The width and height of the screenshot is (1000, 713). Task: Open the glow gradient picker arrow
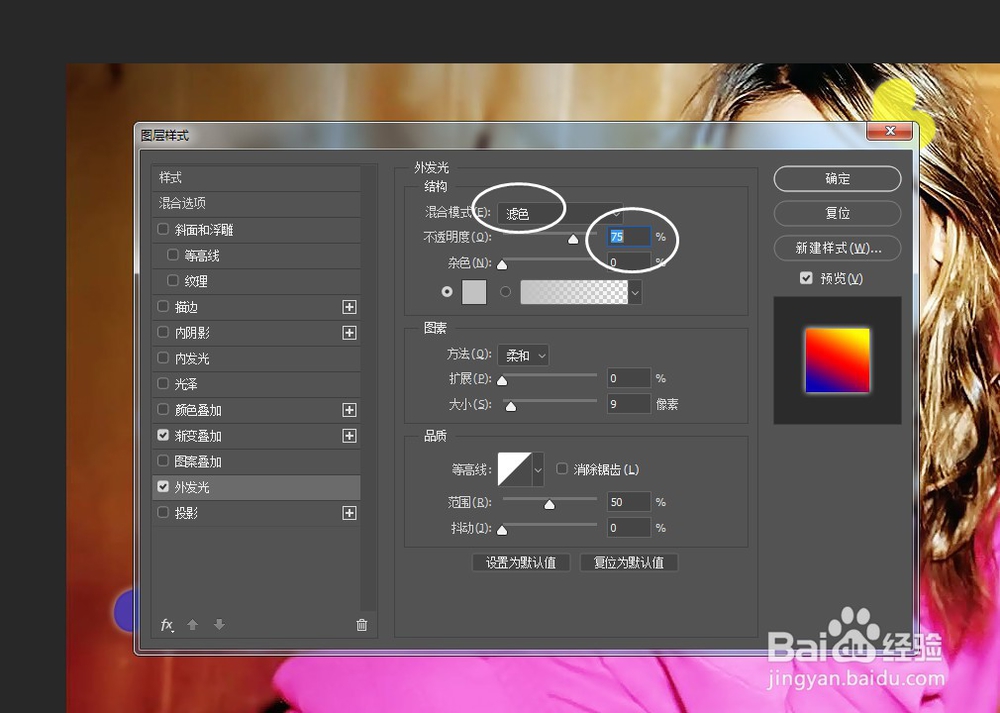pyautogui.click(x=635, y=292)
